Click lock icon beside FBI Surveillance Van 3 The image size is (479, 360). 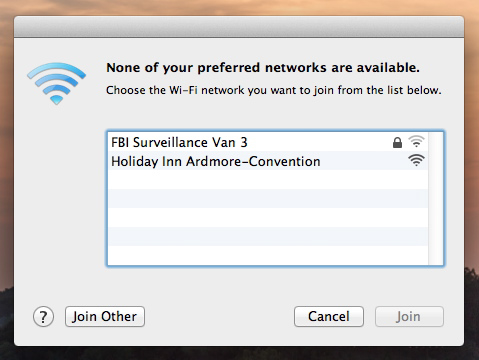click(397, 143)
